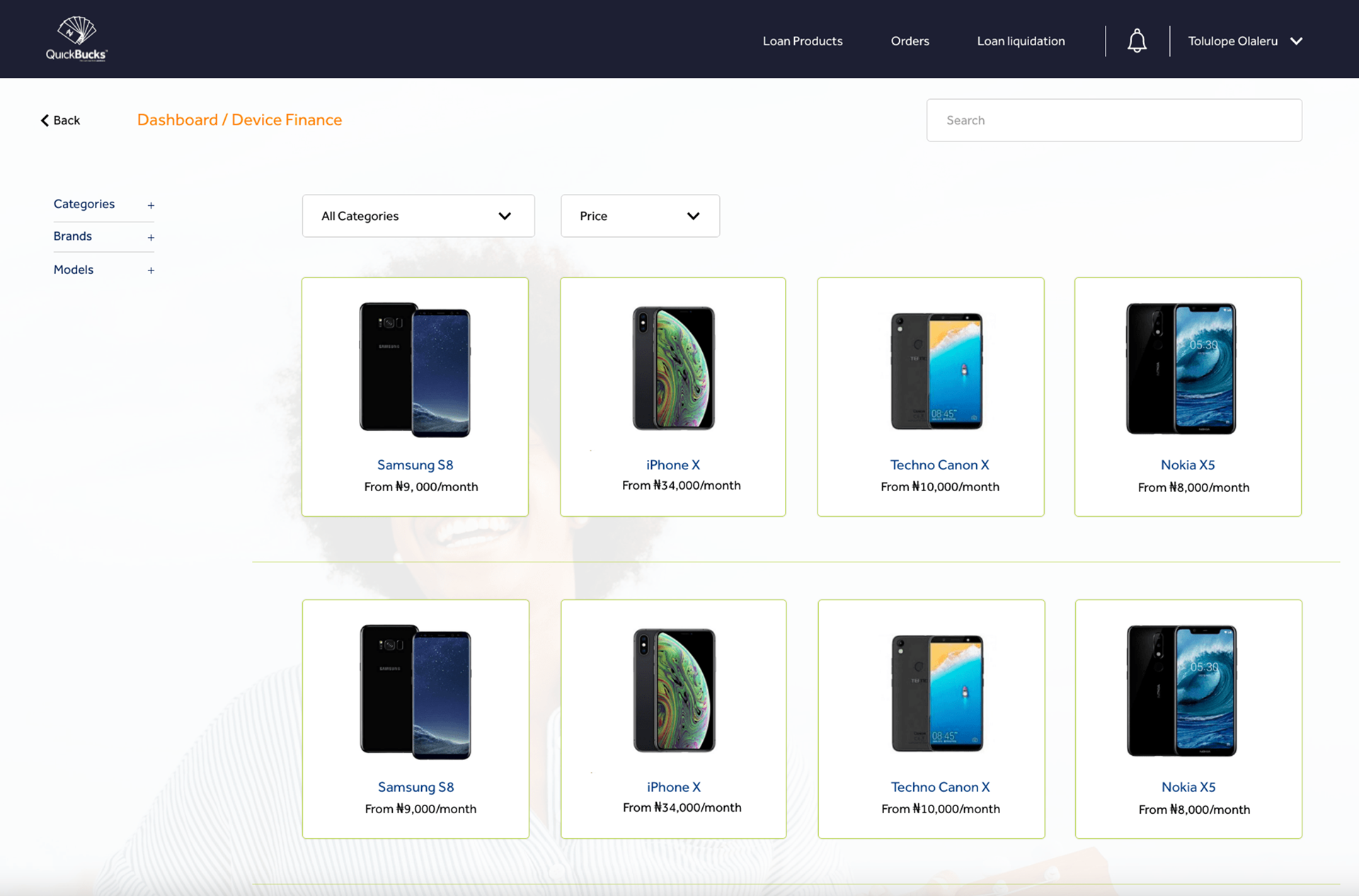
Task: Open Loan liquidation page
Action: point(1021,41)
